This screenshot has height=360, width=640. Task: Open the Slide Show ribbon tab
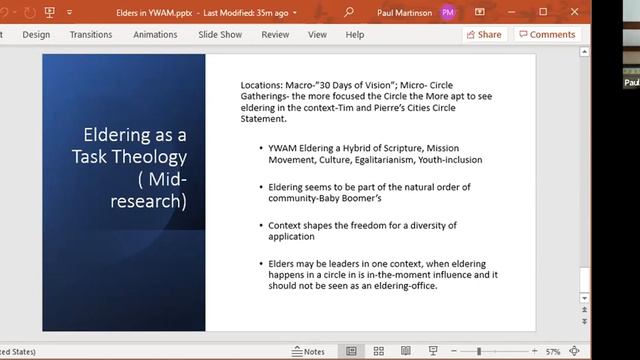pyautogui.click(x=220, y=35)
